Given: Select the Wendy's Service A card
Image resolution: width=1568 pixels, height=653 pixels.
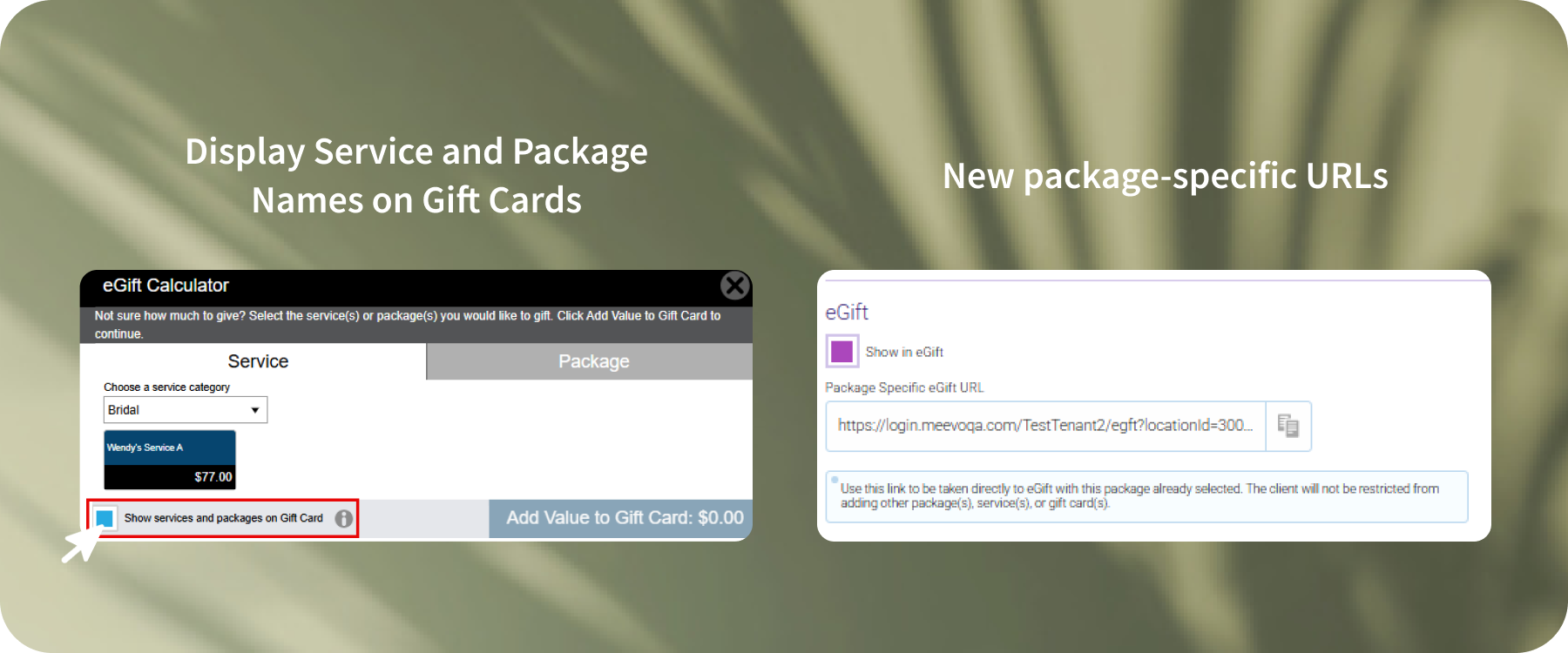Looking at the screenshot, I should [x=170, y=460].
